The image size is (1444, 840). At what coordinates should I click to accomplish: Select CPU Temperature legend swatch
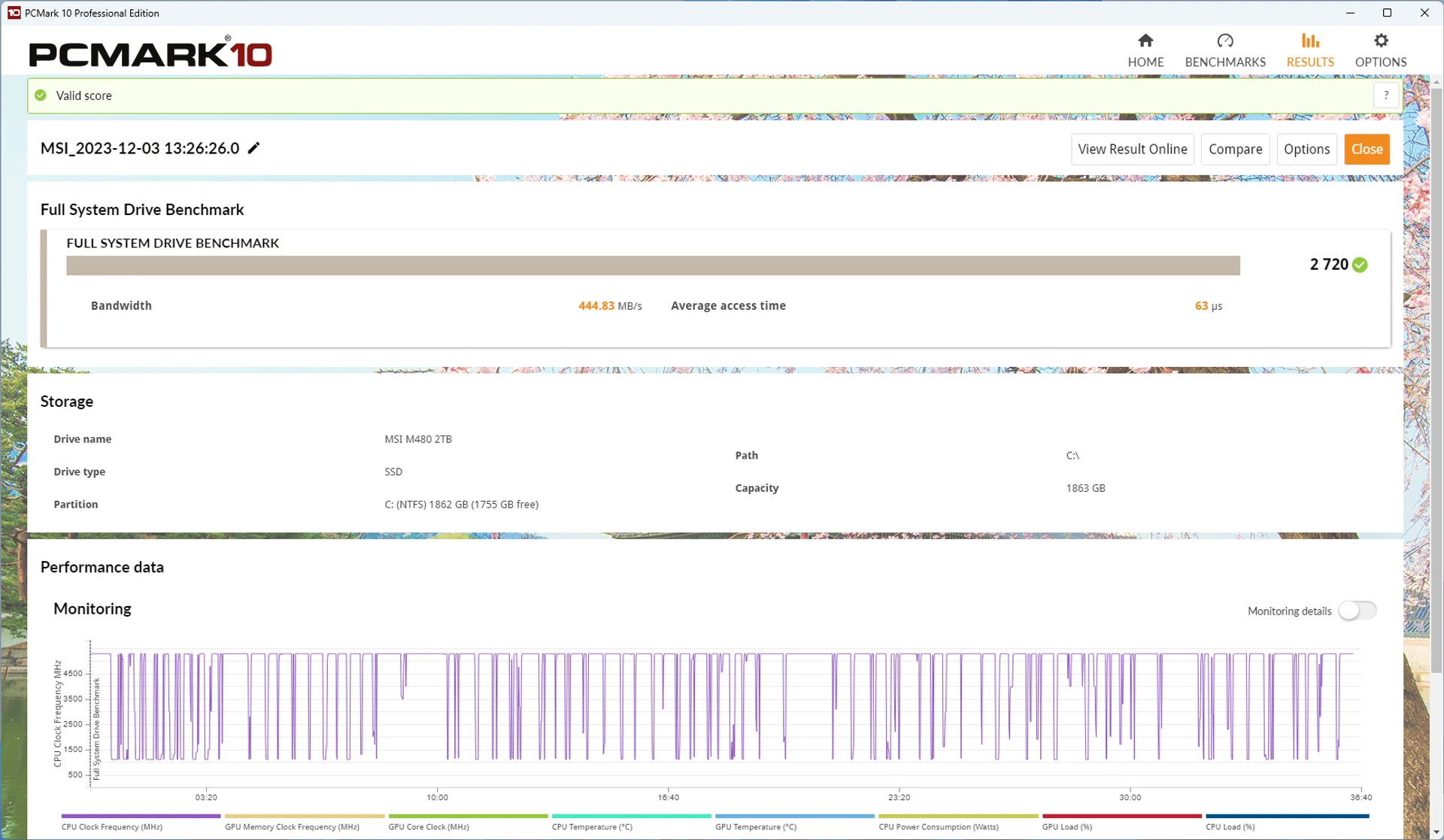click(x=632, y=816)
